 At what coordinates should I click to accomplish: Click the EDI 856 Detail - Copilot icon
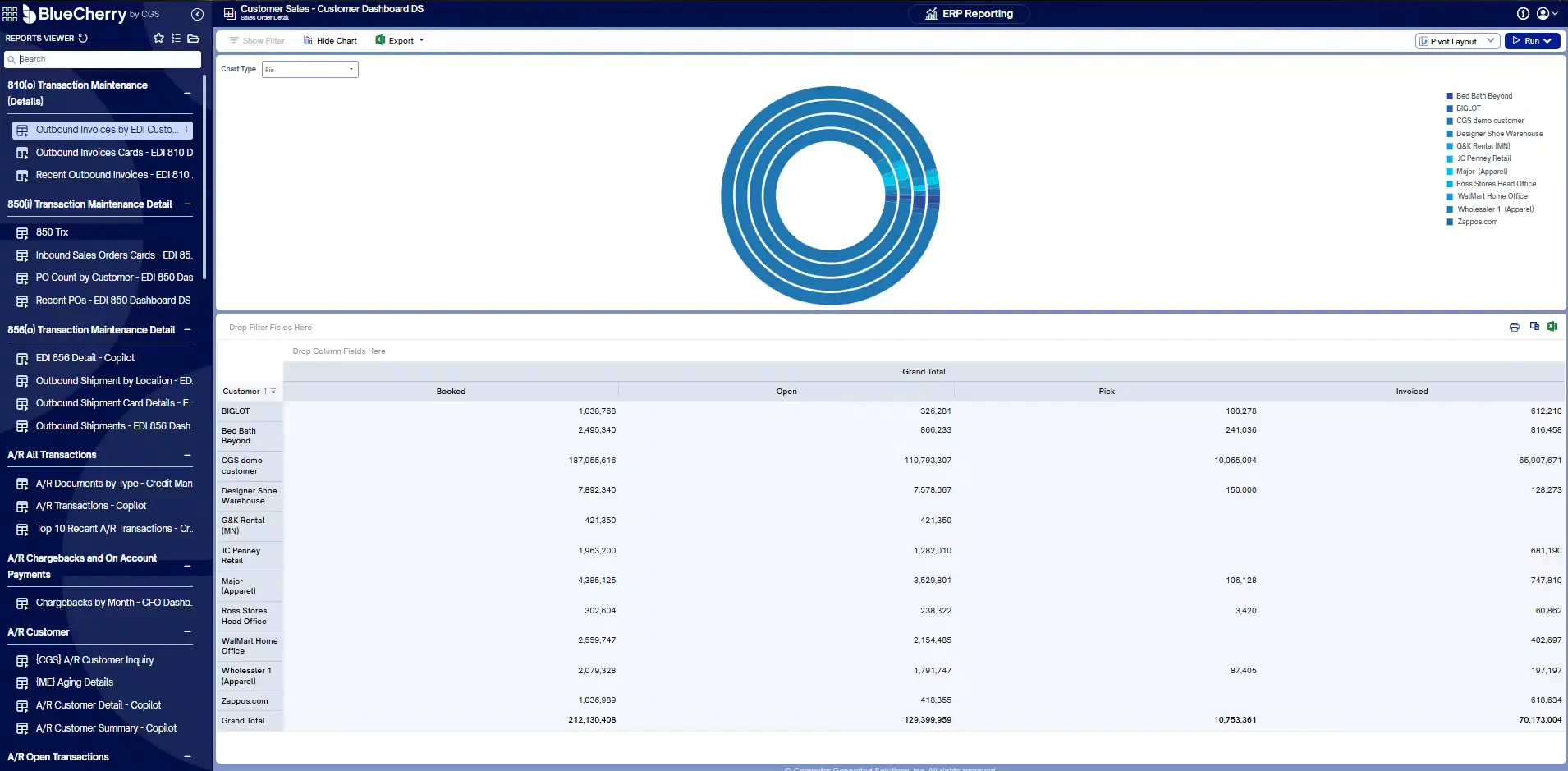(x=22, y=359)
